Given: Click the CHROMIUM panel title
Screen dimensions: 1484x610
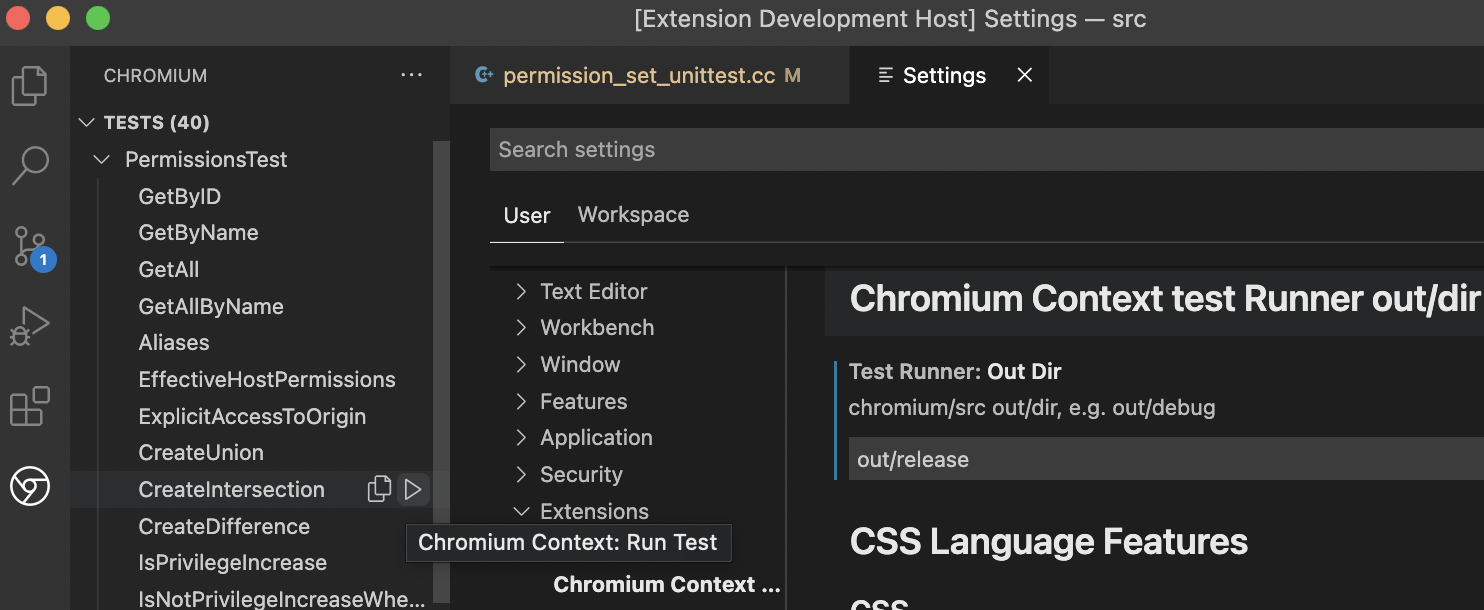Looking at the screenshot, I should pyautogui.click(x=156, y=76).
